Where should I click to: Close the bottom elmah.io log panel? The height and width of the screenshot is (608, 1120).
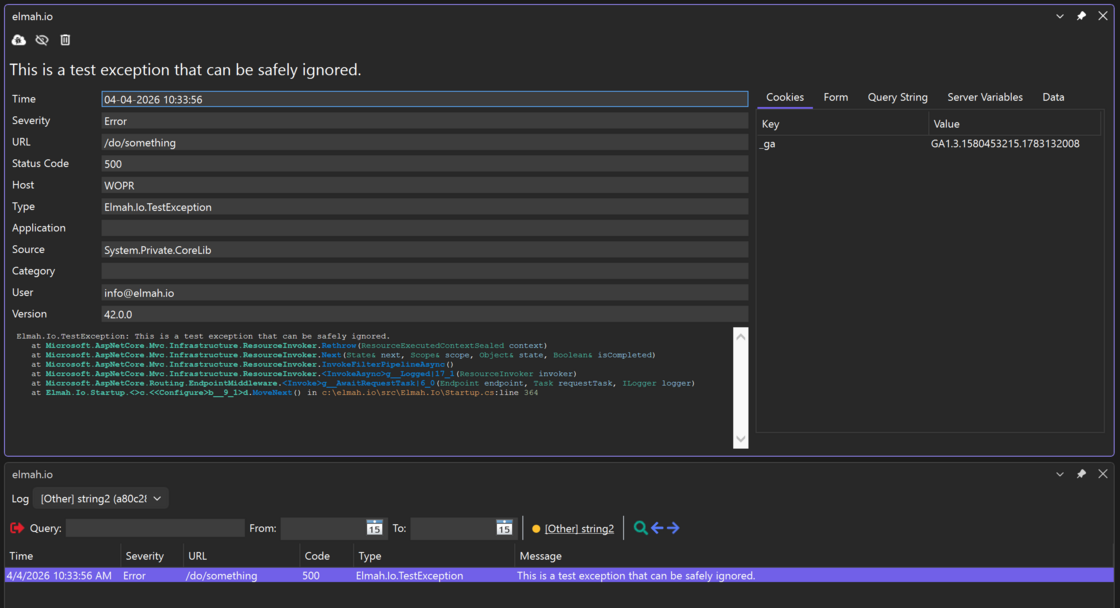tap(1103, 474)
